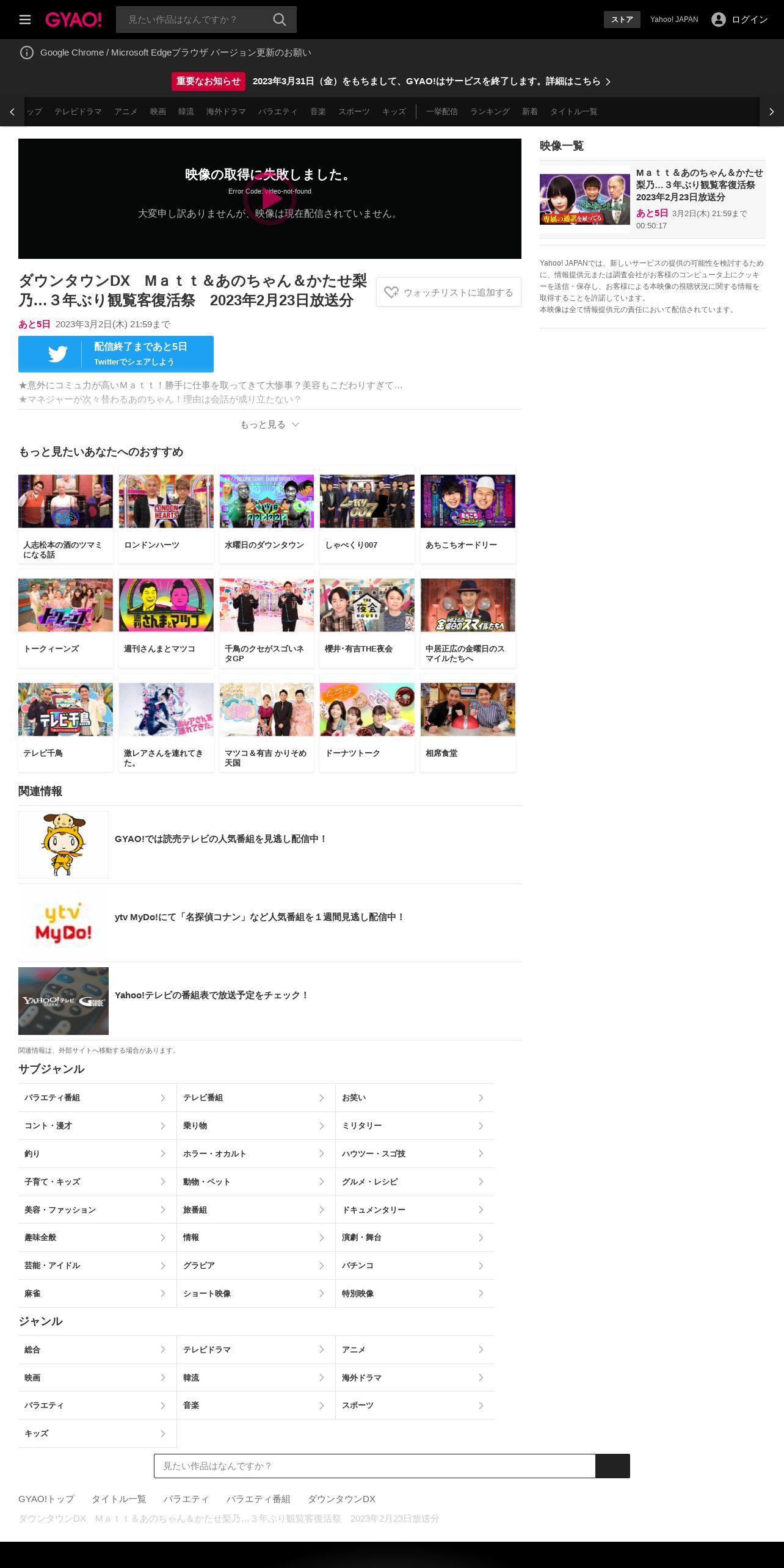Click ウォッチリストに追加する button

pos(449,292)
